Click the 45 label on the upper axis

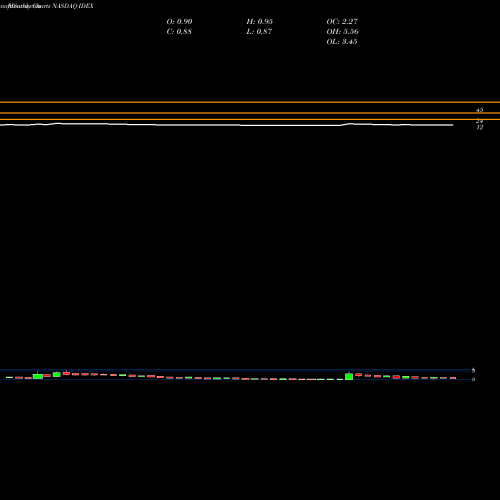(x=480, y=110)
